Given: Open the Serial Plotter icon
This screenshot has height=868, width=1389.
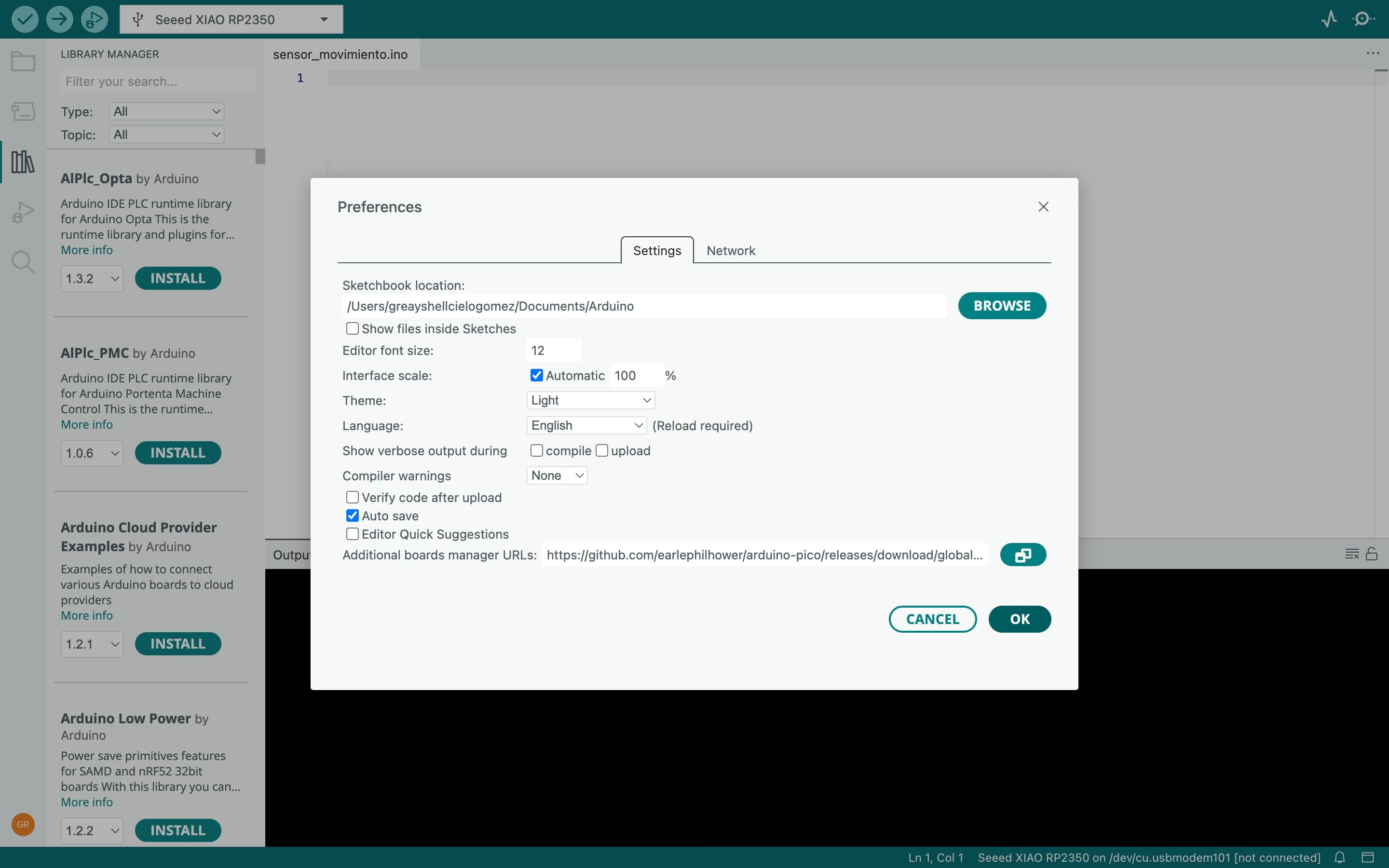Looking at the screenshot, I should coord(1329,19).
